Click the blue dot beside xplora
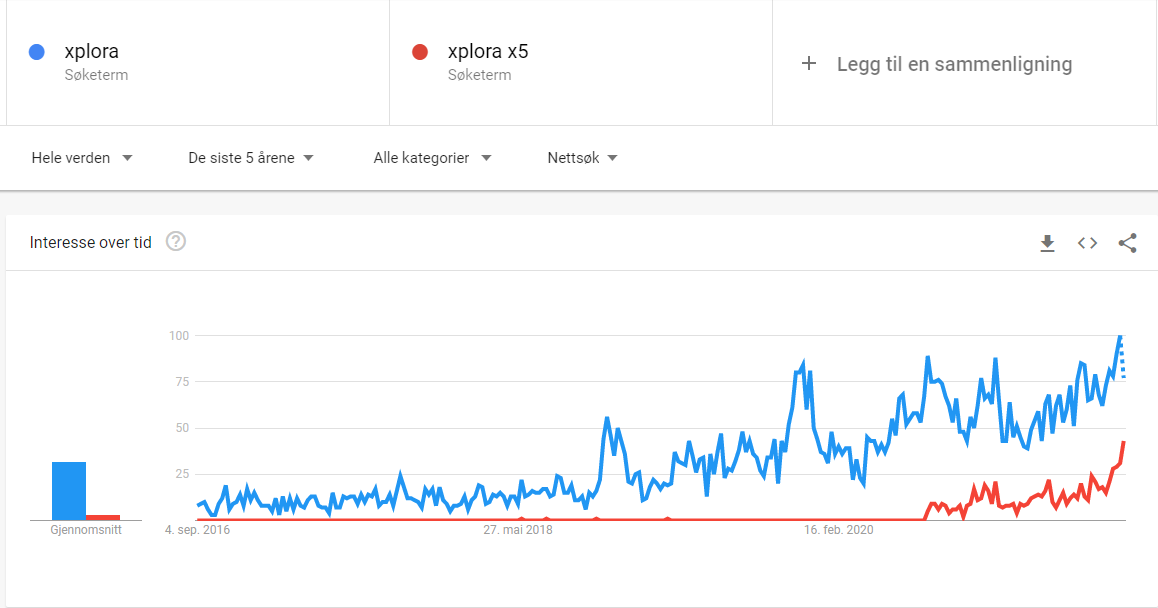Viewport: 1158px width, 608px height. [x=36, y=52]
